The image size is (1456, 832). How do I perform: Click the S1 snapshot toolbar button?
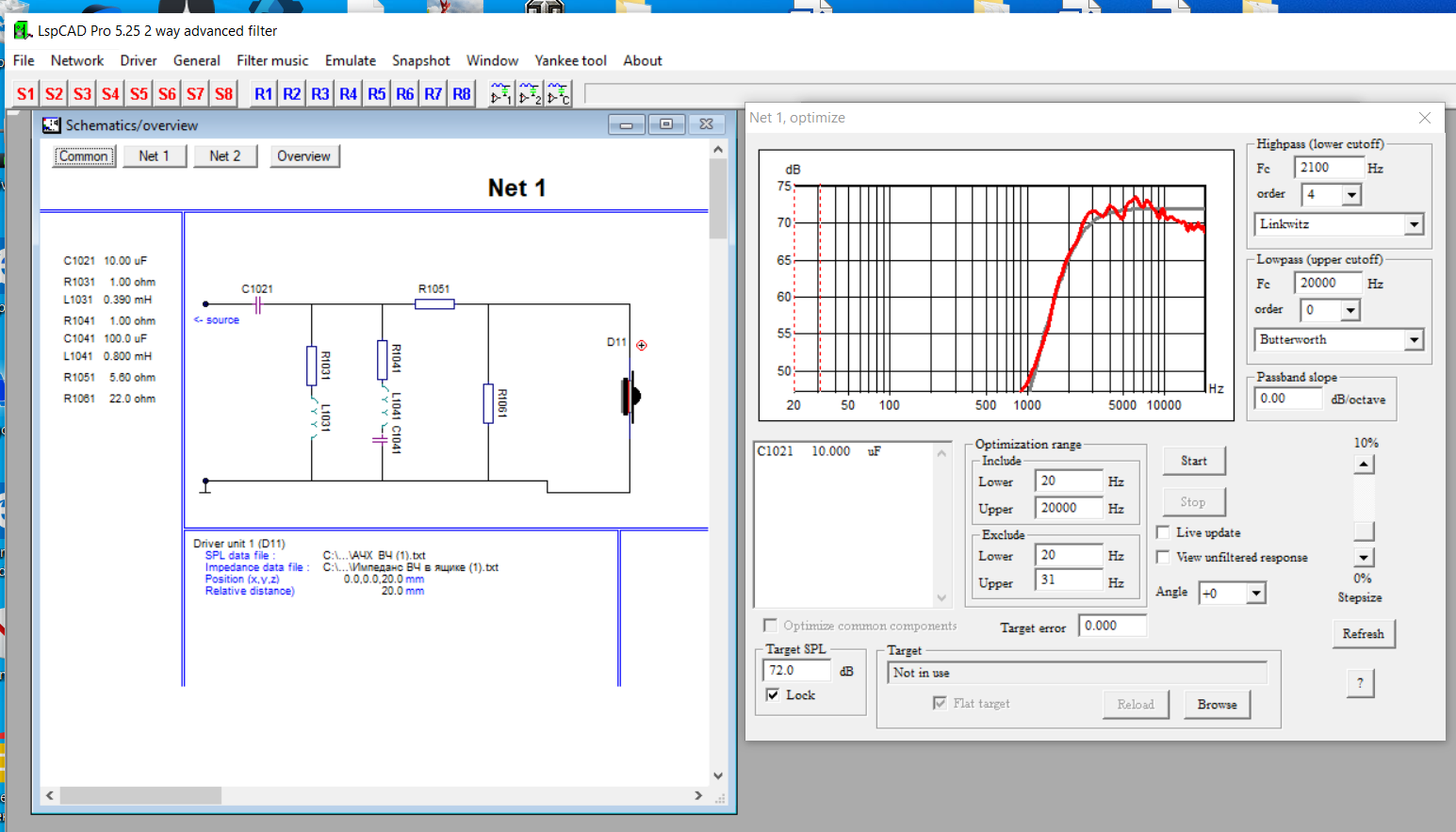point(25,94)
